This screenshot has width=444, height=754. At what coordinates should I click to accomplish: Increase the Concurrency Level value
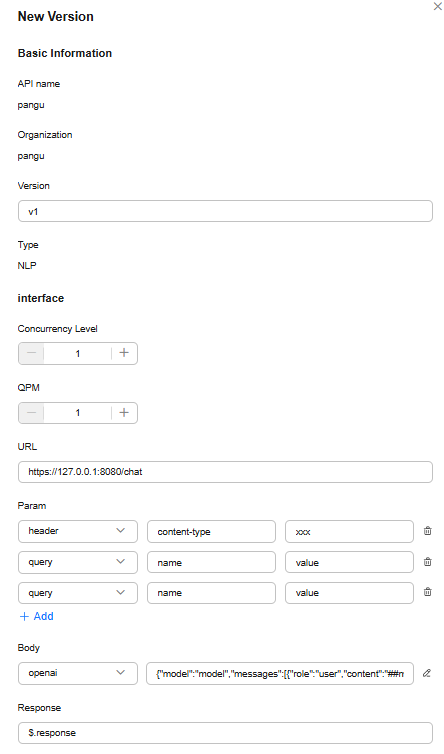(x=124, y=353)
